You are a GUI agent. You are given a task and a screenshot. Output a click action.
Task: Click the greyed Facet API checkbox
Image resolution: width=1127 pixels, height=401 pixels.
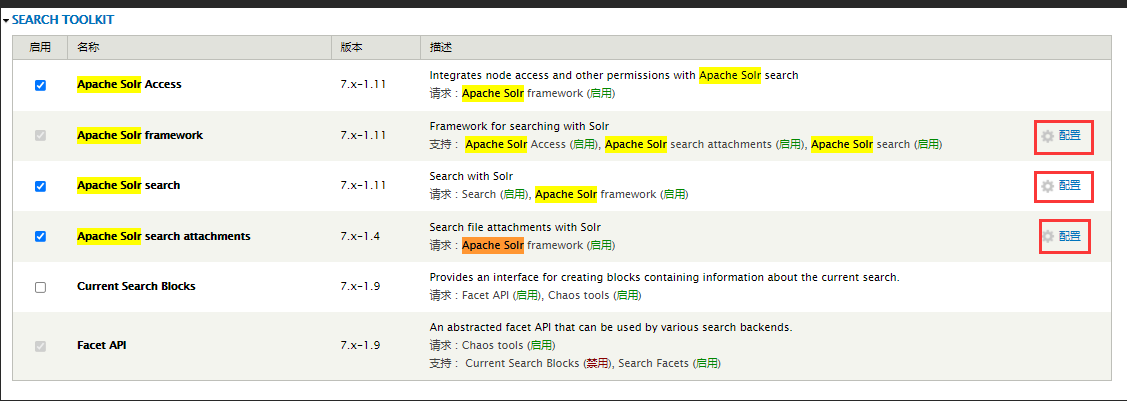[40, 346]
